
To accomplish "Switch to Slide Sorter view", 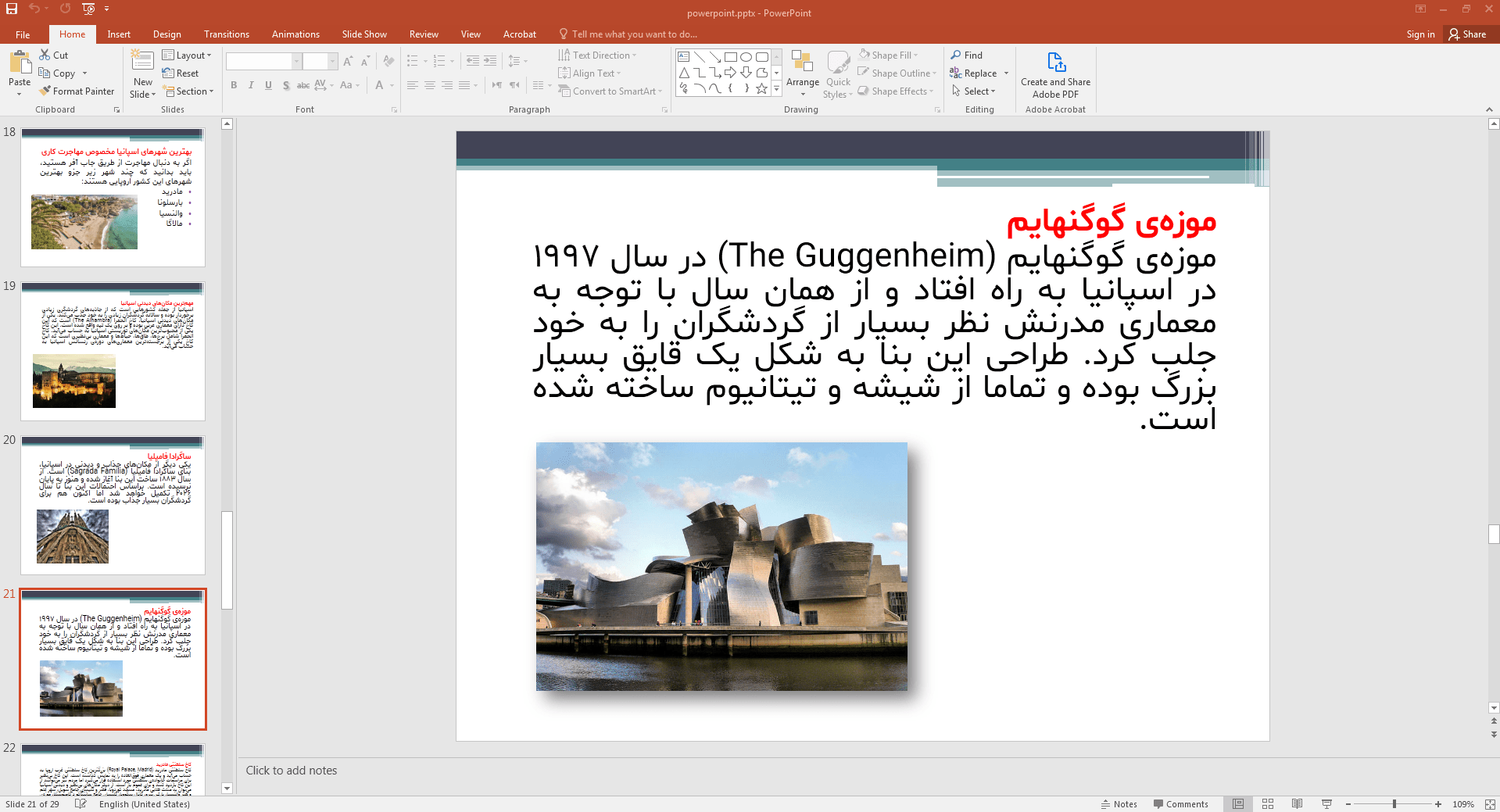I will (x=1268, y=804).
